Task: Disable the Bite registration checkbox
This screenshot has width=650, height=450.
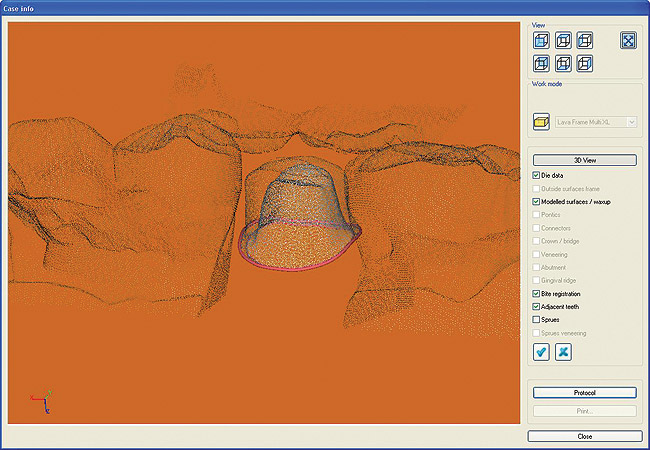Action: pos(537,294)
